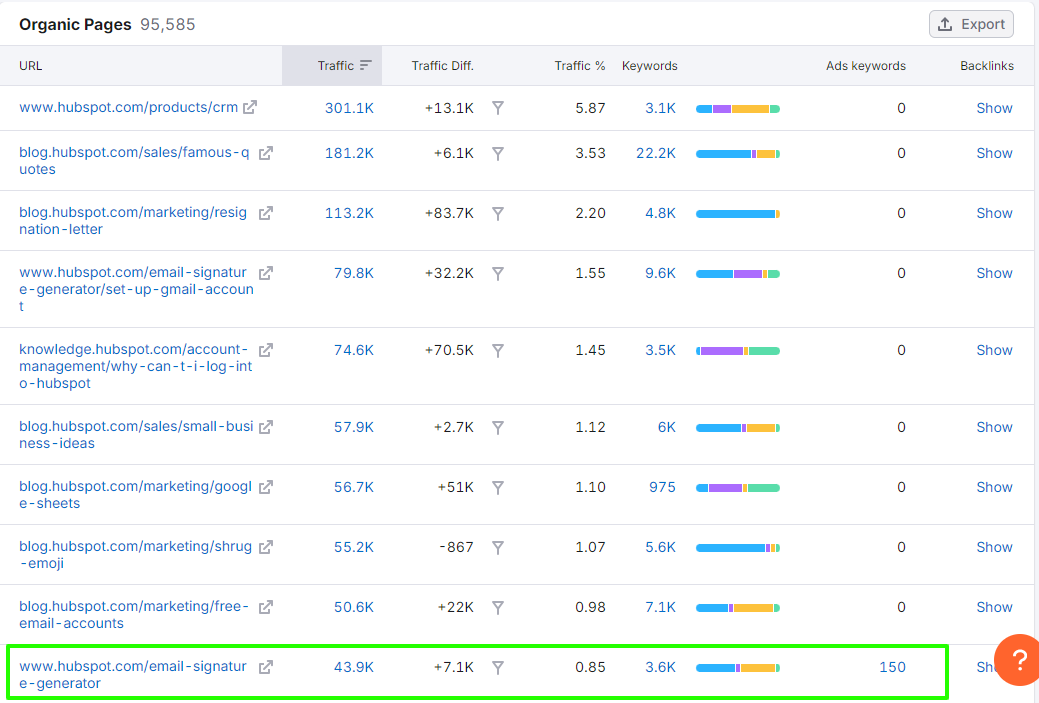1039x703 pixels.
Task: Click the 150 ads keywords value
Action: coord(893,667)
